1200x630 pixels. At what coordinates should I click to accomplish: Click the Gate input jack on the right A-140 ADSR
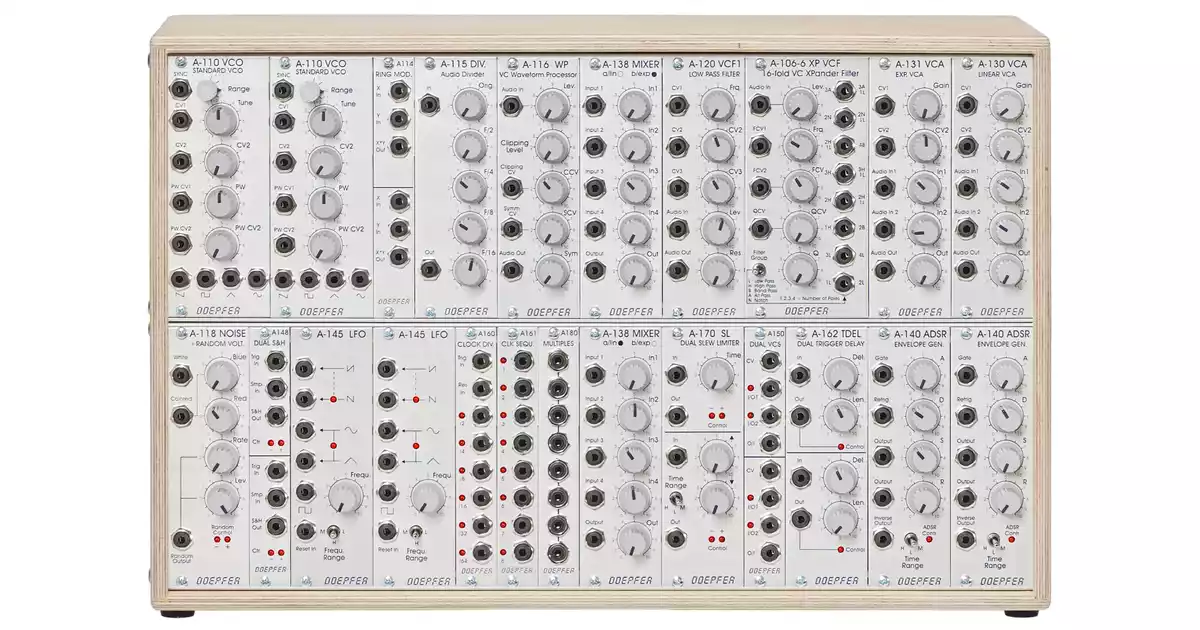965,376
